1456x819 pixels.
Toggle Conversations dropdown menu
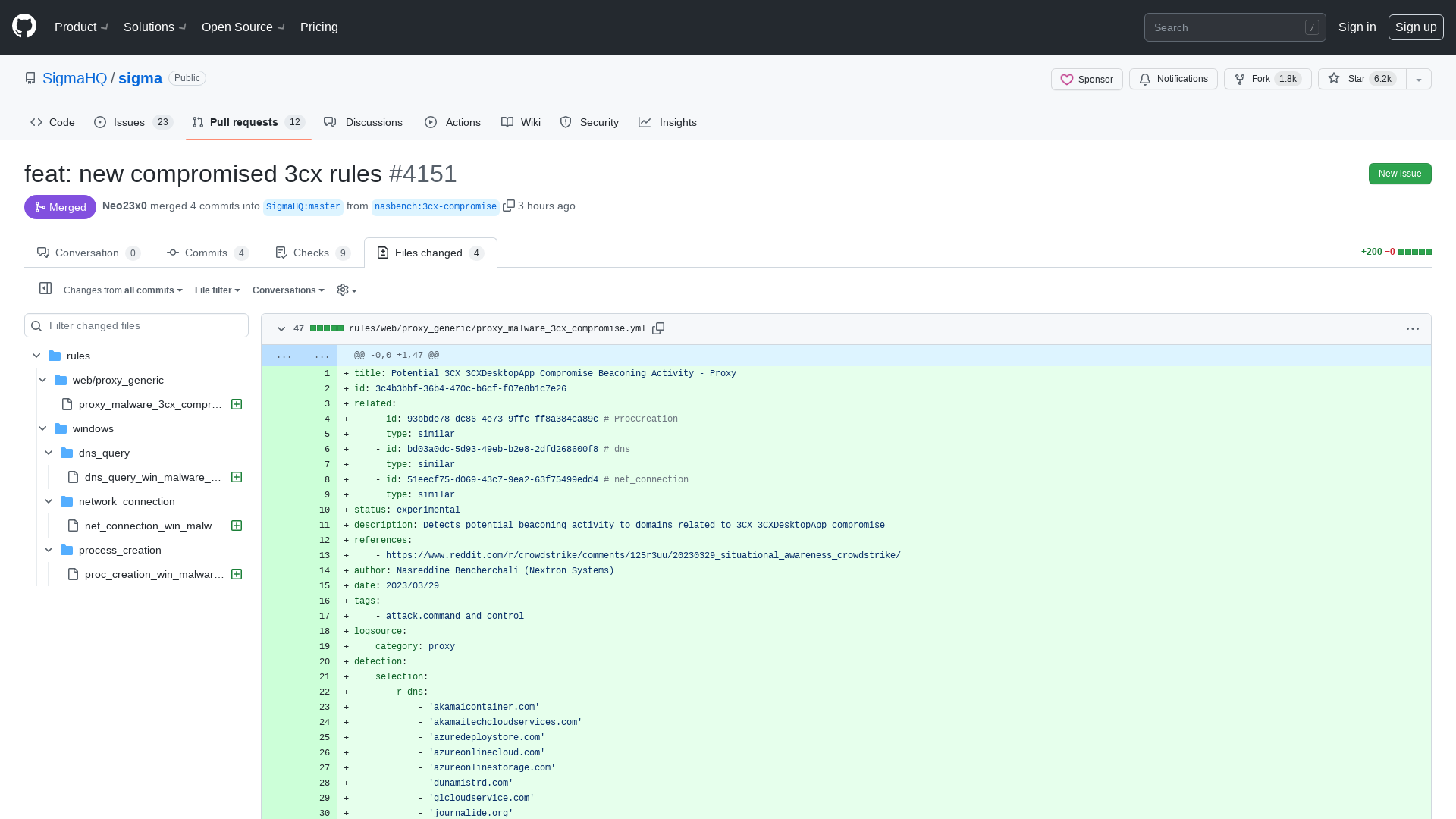coord(289,290)
